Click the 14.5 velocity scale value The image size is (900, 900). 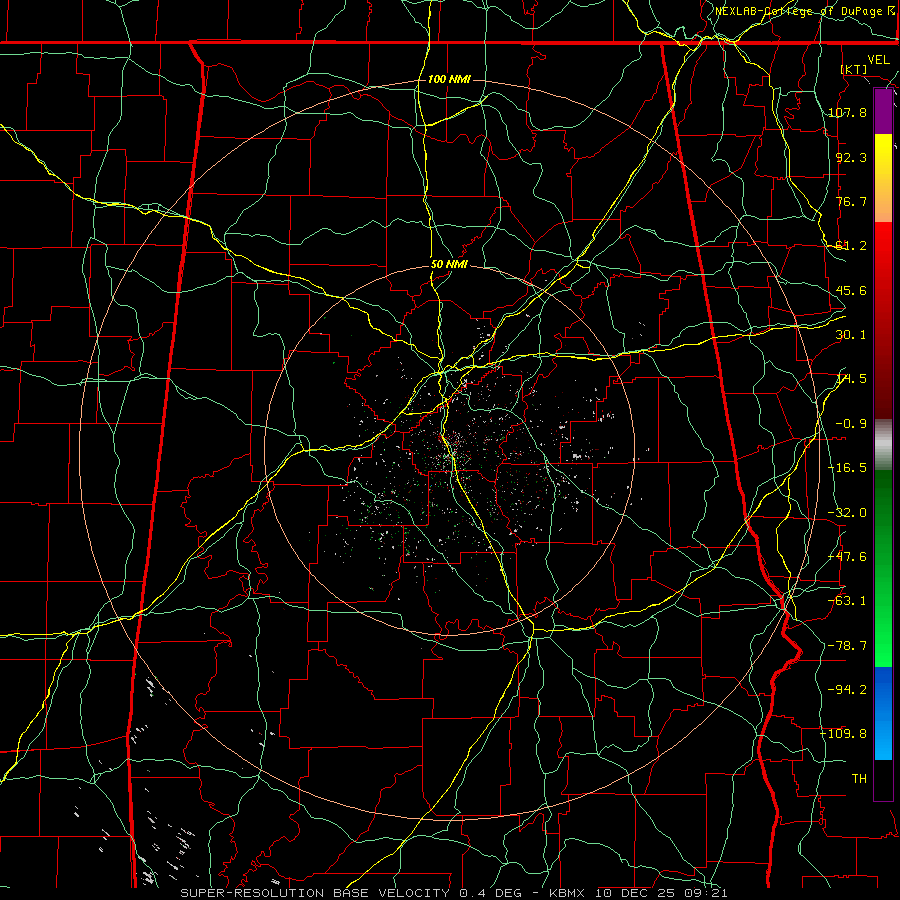click(851, 379)
